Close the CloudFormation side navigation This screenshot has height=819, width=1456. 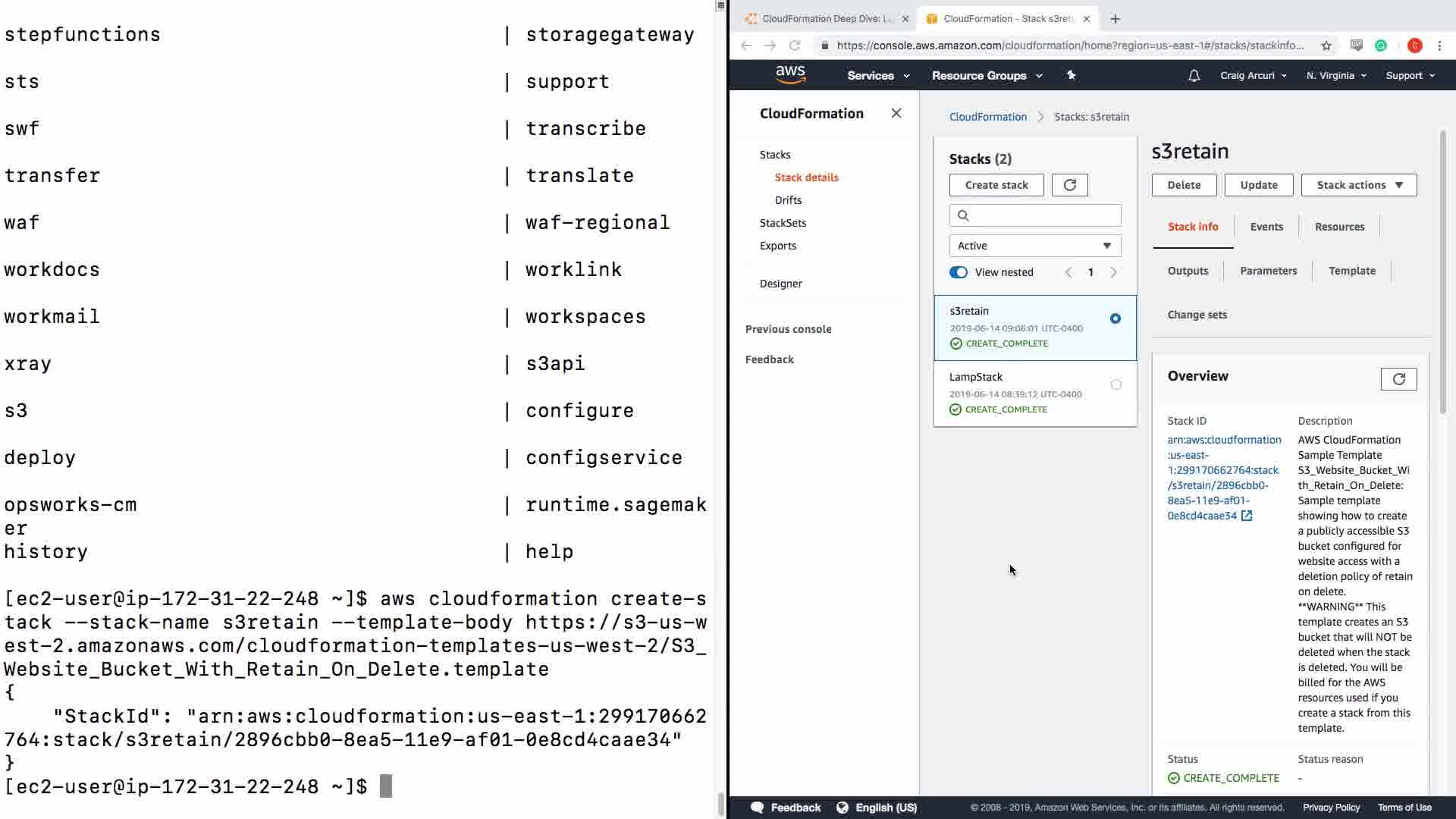coord(896,113)
